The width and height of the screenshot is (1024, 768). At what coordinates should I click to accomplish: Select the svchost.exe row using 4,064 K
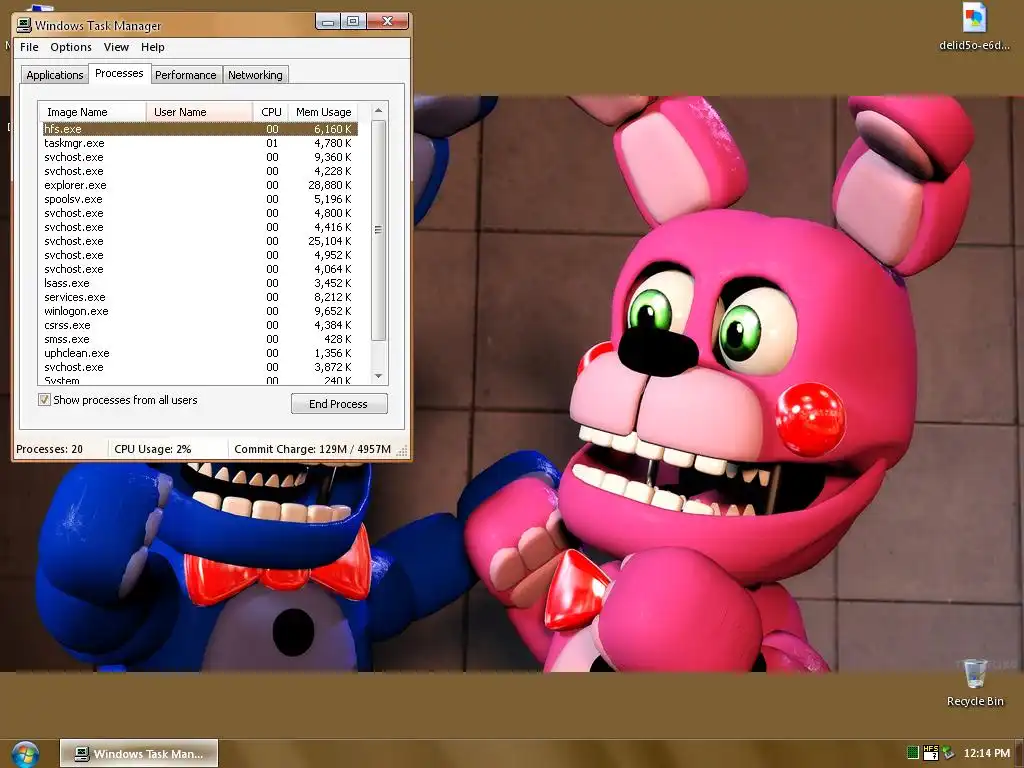[x=200, y=269]
